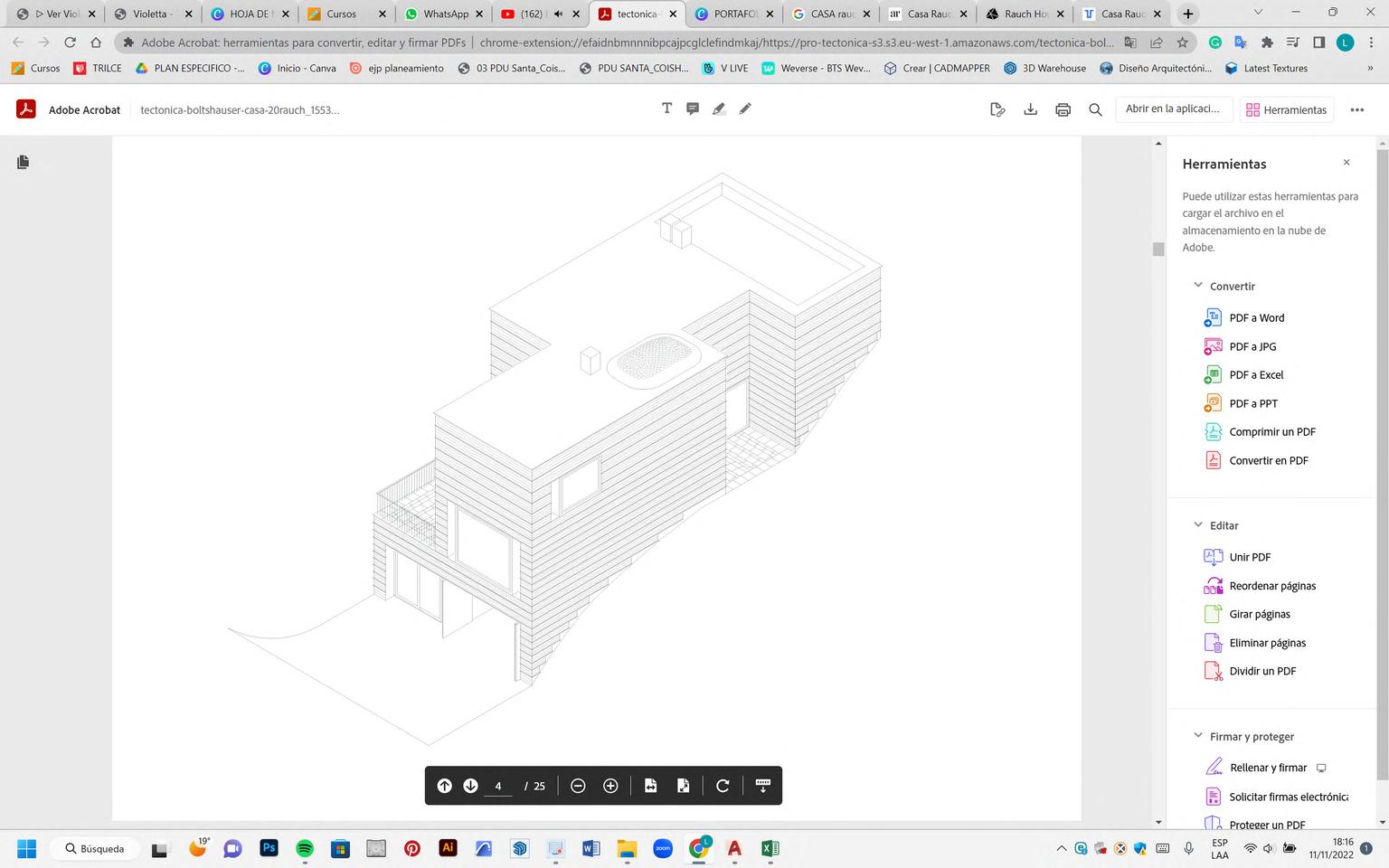
Task: Click the Adobe Acrobat logo
Action: point(25,109)
